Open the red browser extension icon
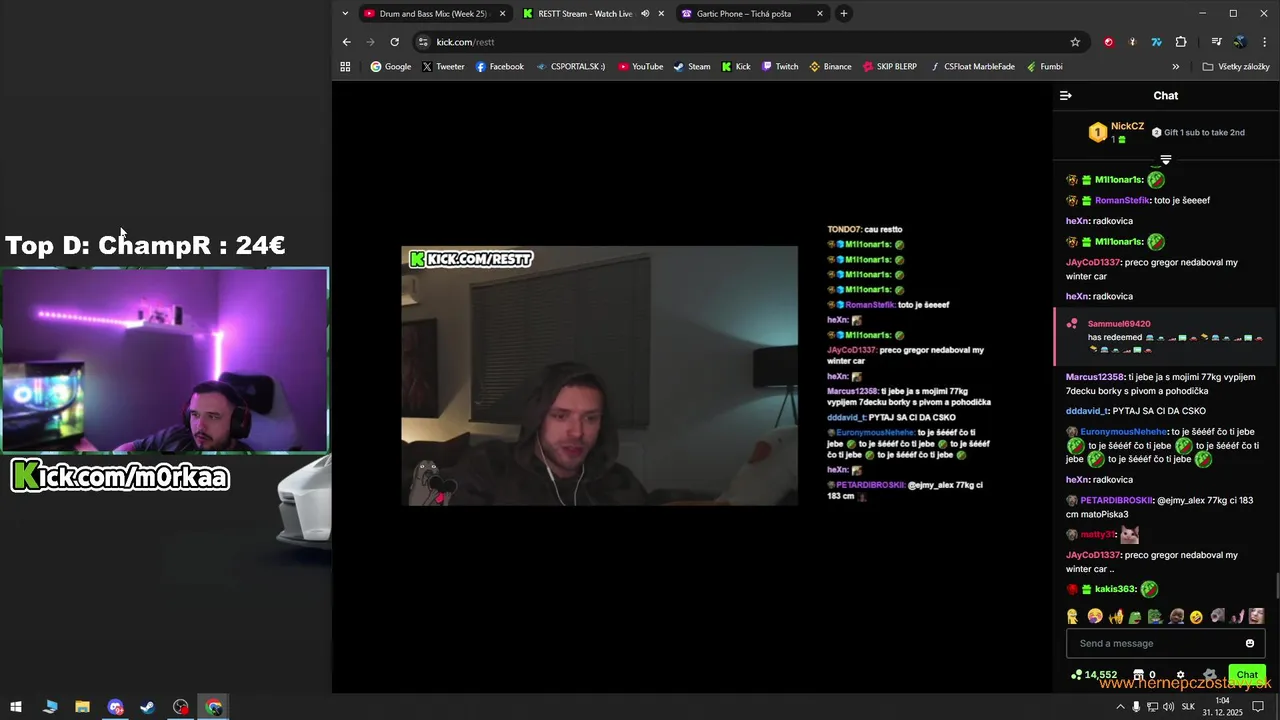 coord(1108,42)
